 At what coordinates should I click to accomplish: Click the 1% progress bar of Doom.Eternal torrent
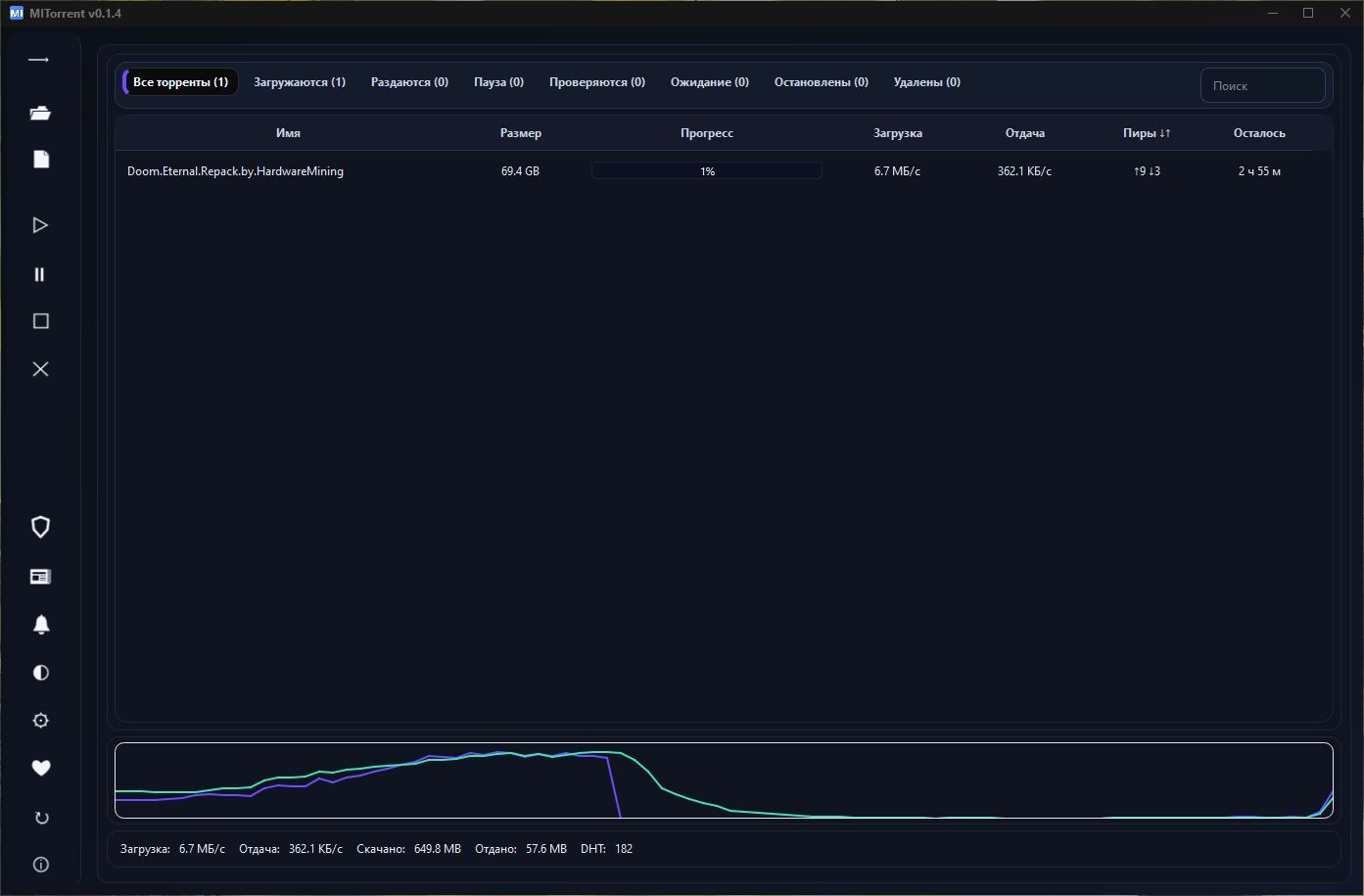[706, 171]
